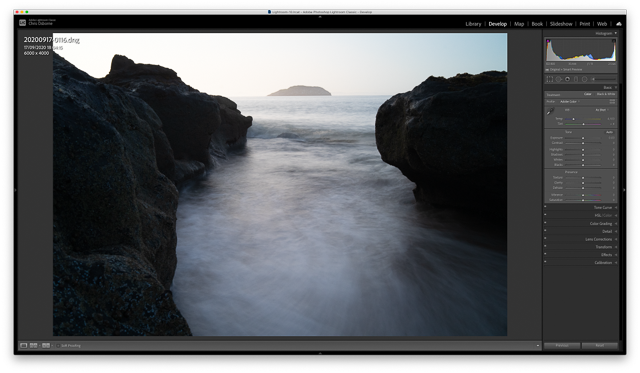This screenshot has width=640, height=373.
Task: Click the Auto tone button
Action: point(609,132)
